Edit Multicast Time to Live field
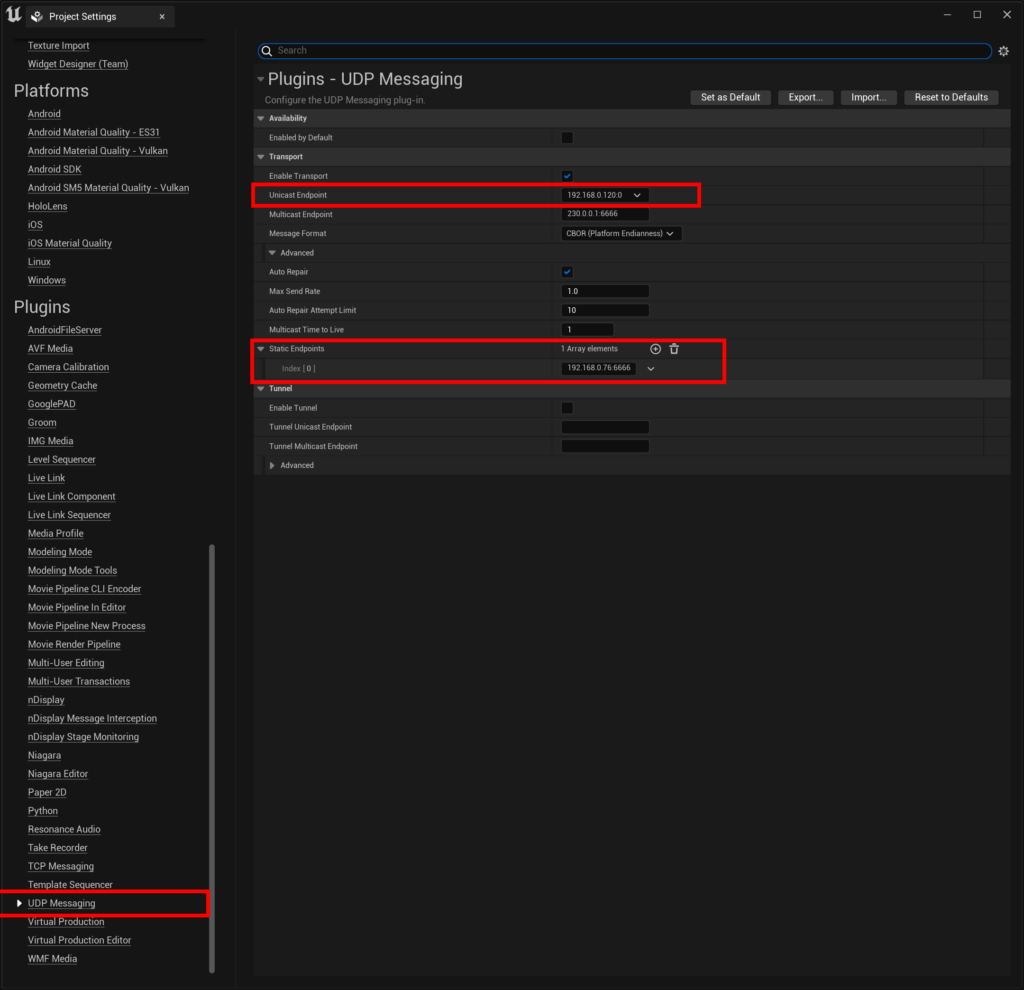The width and height of the screenshot is (1024, 990). pyautogui.click(x=587, y=330)
